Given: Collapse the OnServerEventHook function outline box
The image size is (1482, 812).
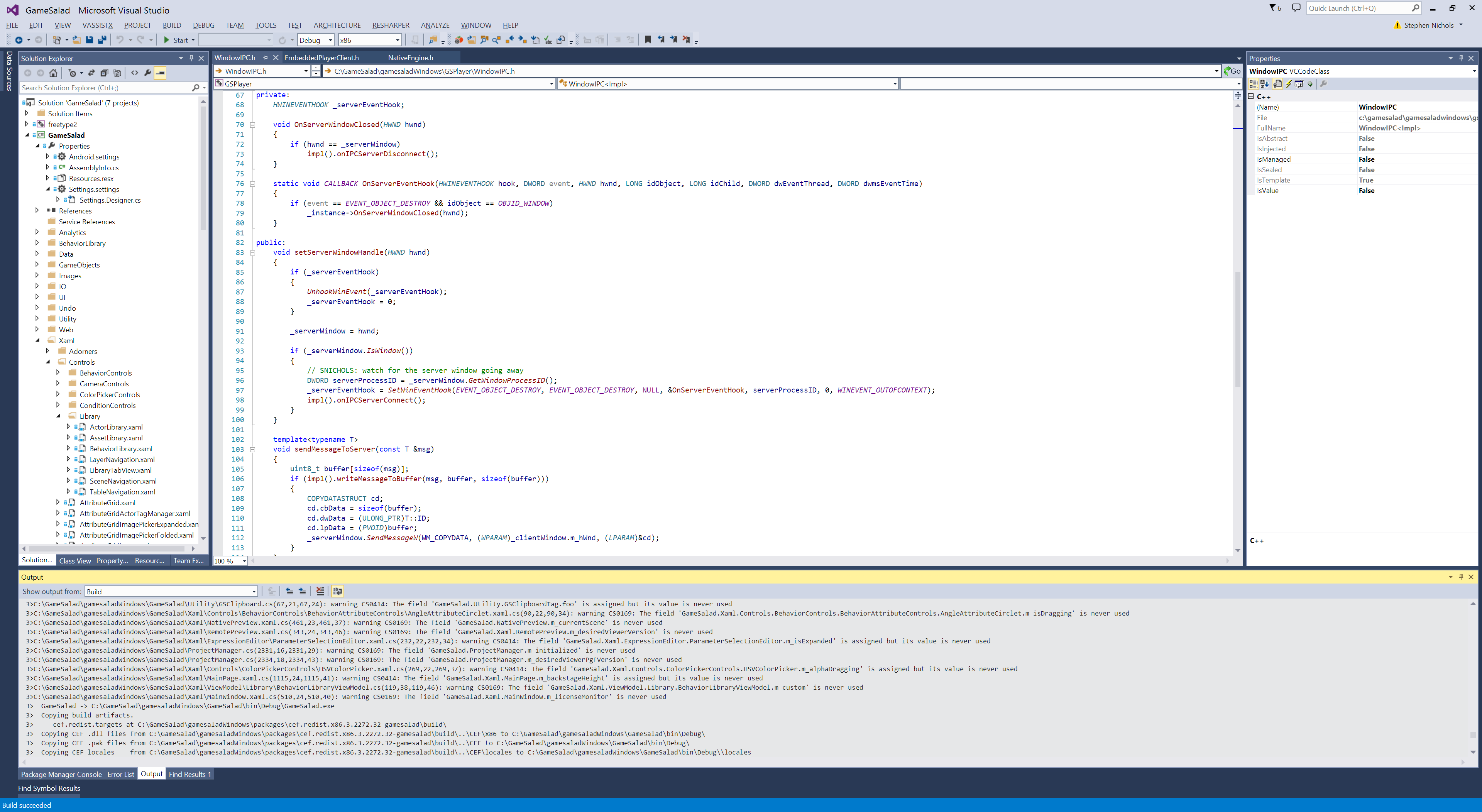Looking at the screenshot, I should click(x=252, y=184).
